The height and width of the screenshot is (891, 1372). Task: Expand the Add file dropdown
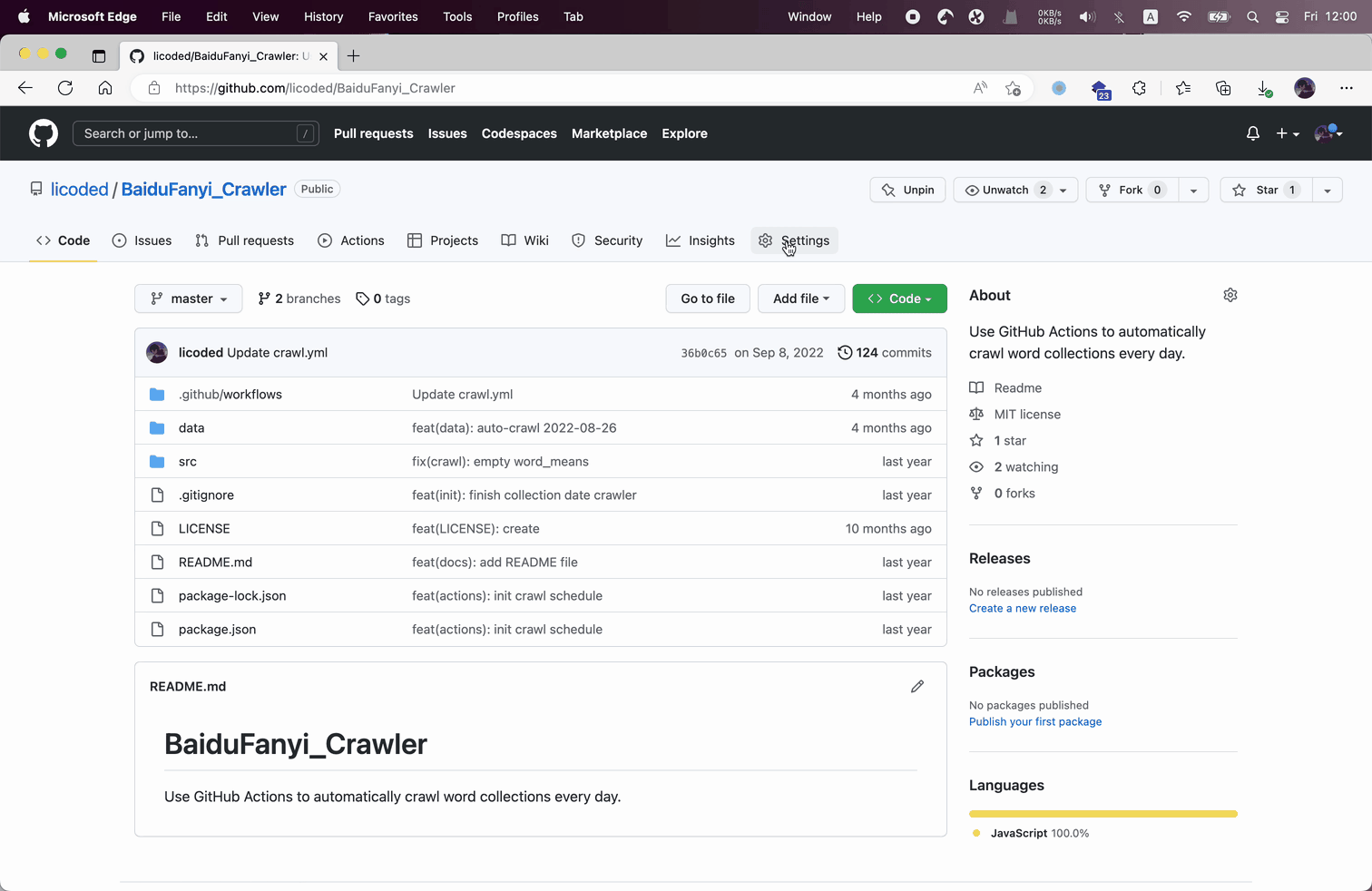coord(800,299)
